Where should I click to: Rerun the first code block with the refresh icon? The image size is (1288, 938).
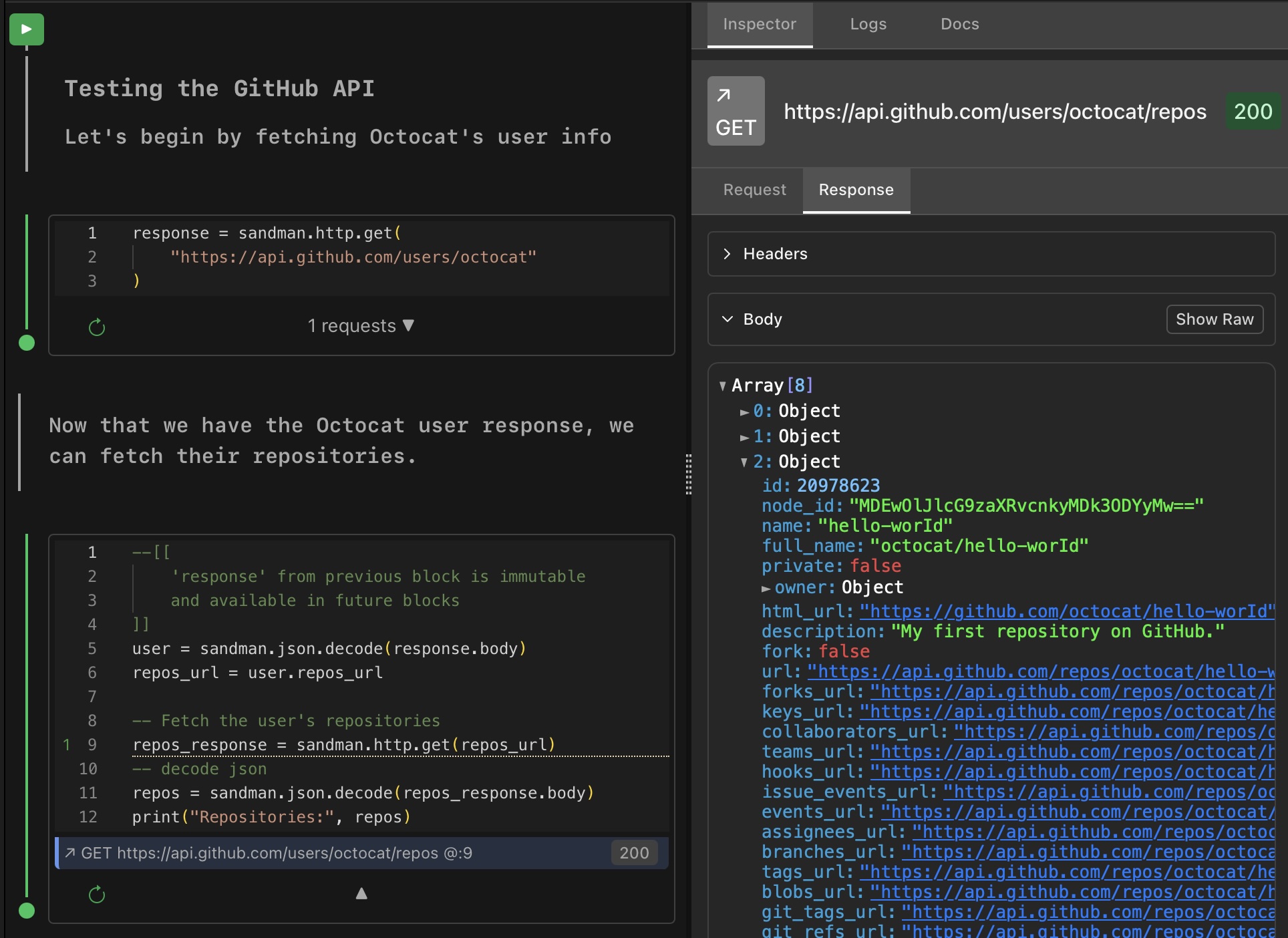tap(97, 327)
